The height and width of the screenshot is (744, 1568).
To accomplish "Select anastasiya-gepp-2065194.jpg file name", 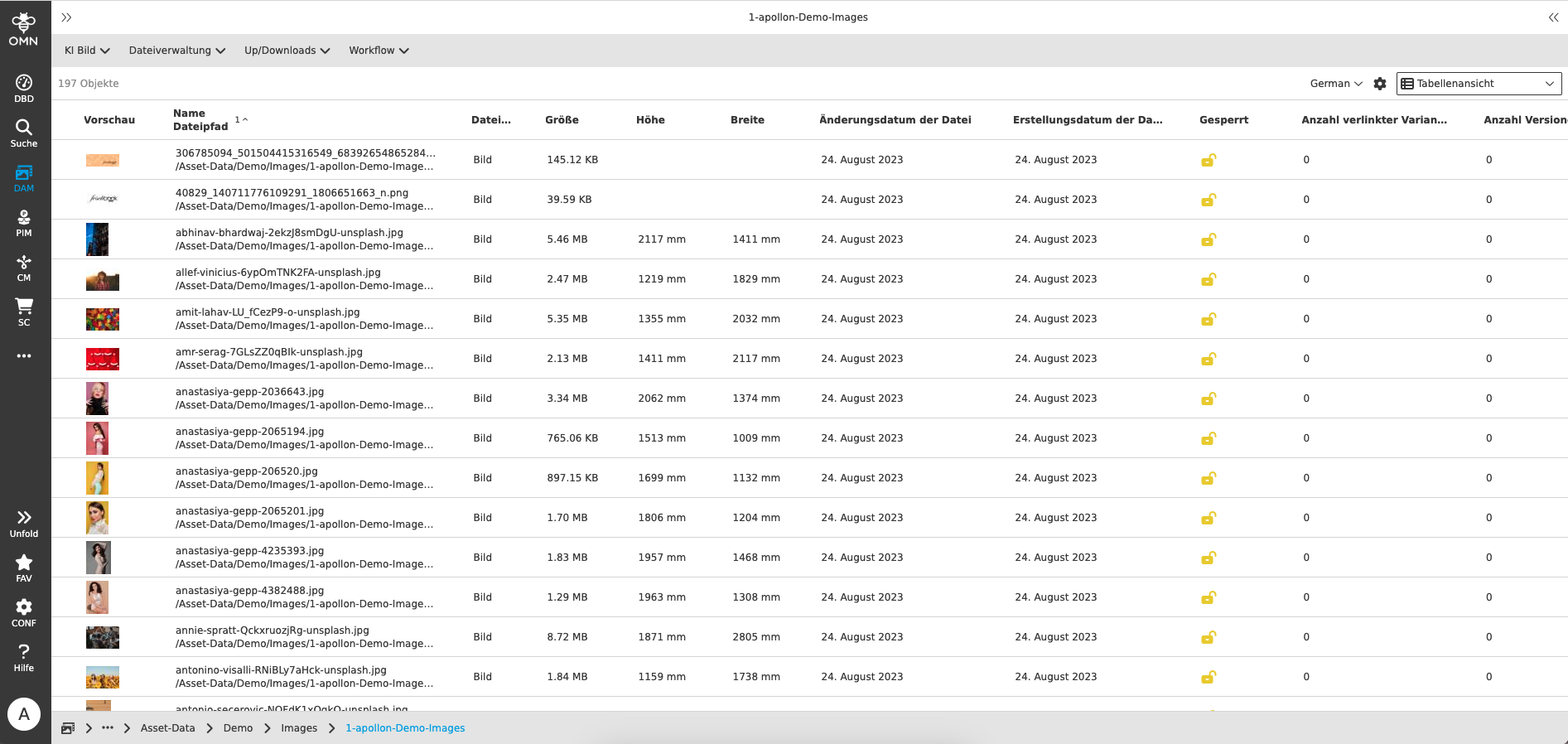I will pyautogui.click(x=249, y=432).
